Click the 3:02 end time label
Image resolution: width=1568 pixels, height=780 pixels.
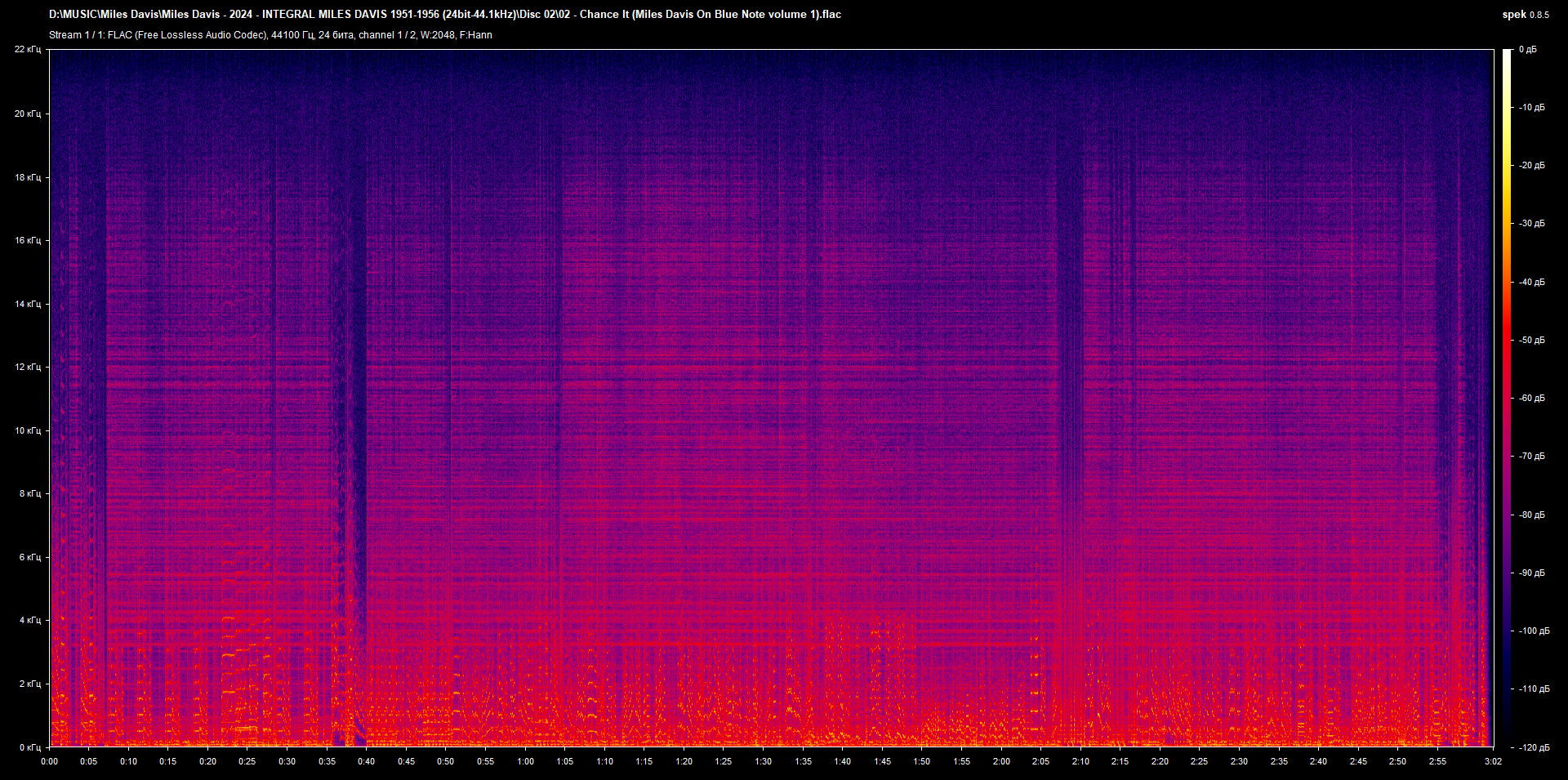(x=1493, y=761)
